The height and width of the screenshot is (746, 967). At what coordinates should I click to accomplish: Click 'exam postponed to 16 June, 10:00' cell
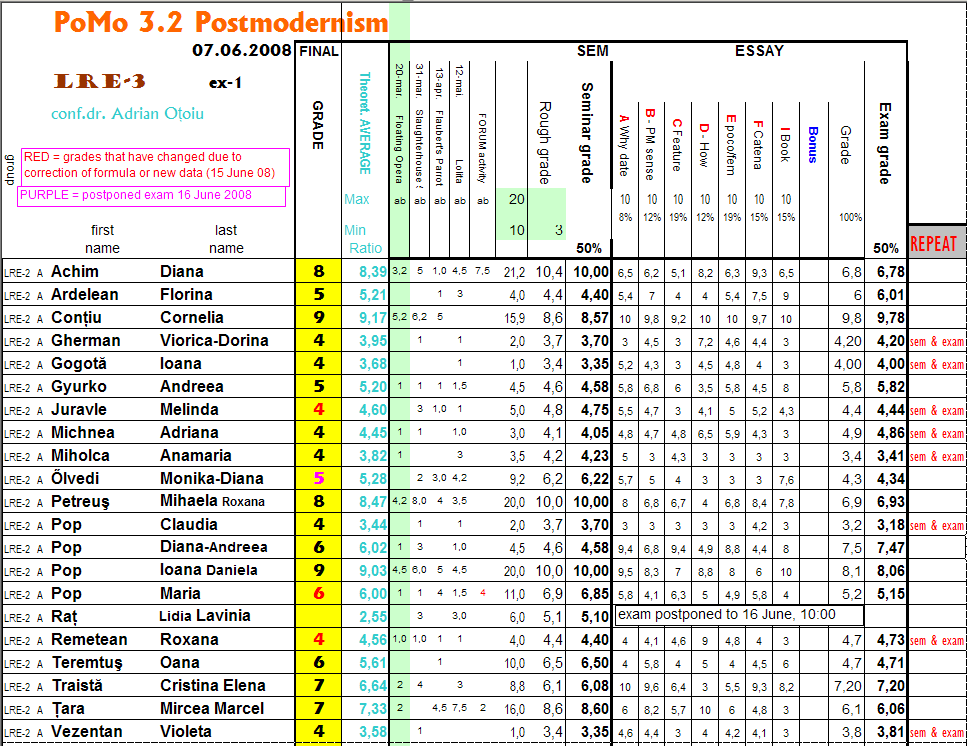pos(739,615)
